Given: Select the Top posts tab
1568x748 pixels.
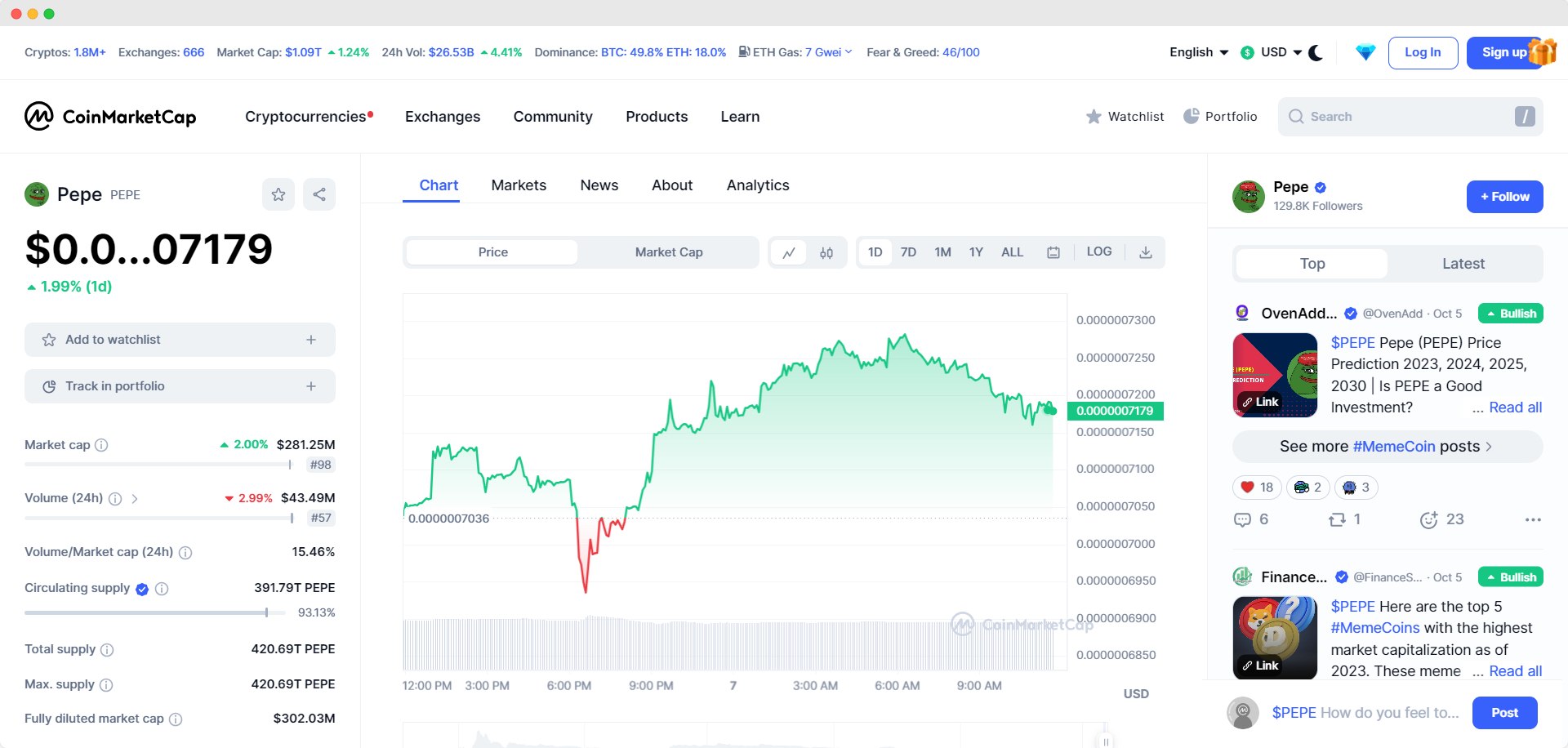Looking at the screenshot, I should [1312, 264].
